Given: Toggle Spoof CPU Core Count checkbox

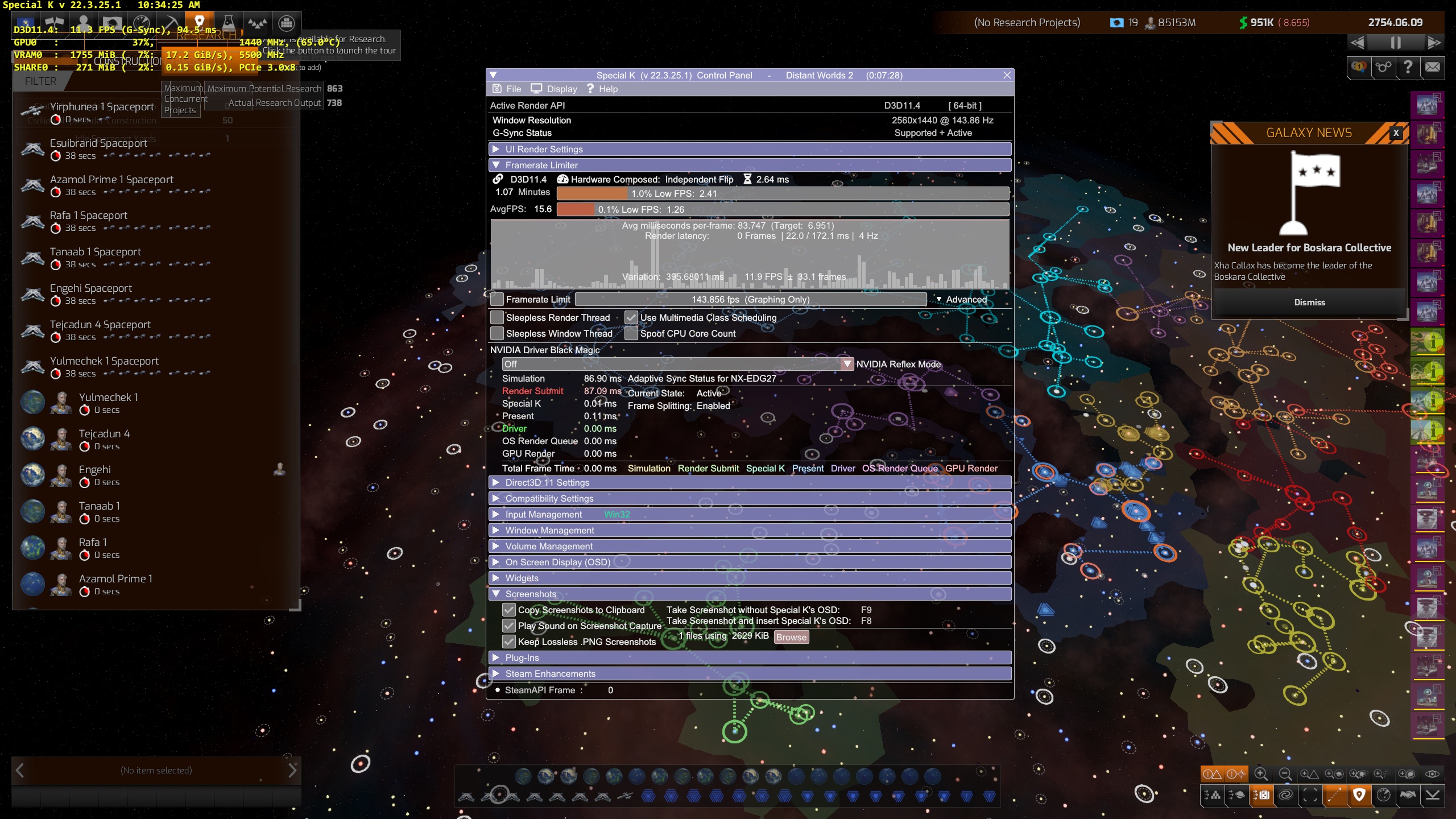Looking at the screenshot, I should (x=631, y=333).
